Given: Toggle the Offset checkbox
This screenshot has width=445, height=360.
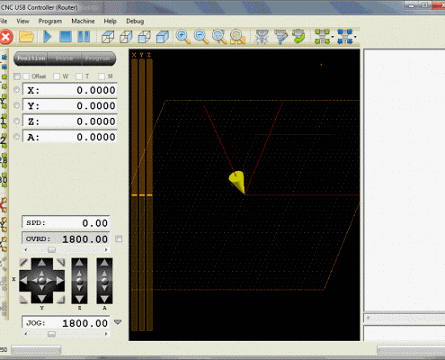Looking at the screenshot, I should coord(26,76).
